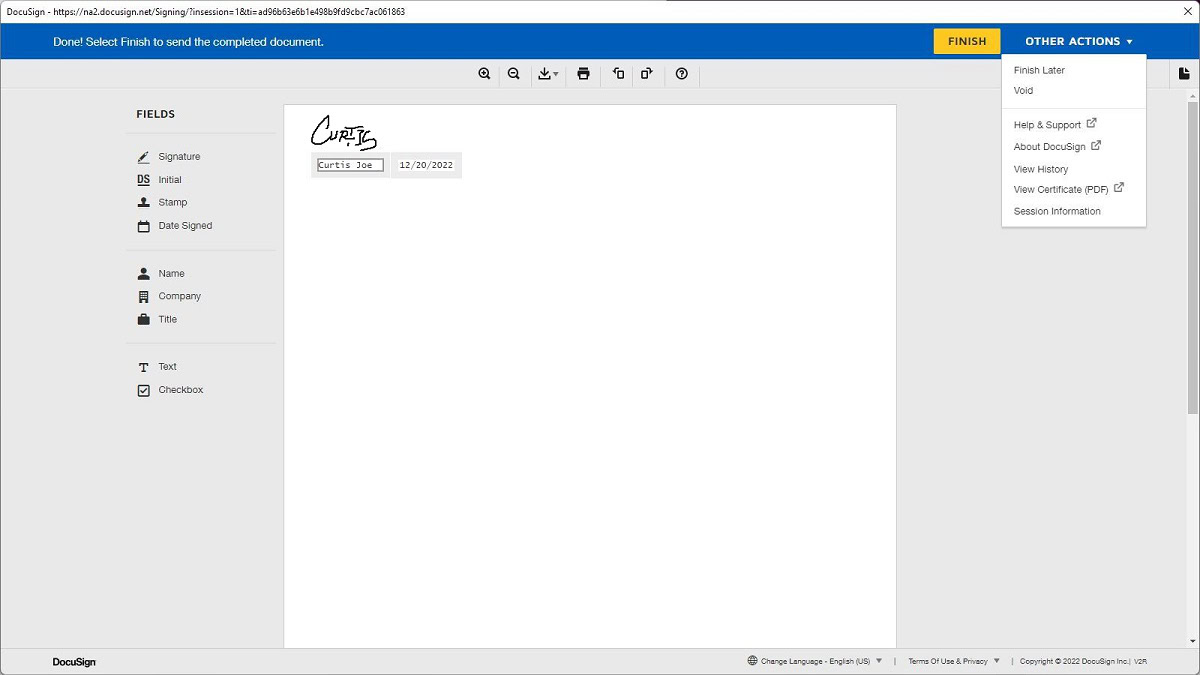This screenshot has width=1200, height=675.
Task: Click the zoom in magnifier icon
Action: click(x=484, y=74)
